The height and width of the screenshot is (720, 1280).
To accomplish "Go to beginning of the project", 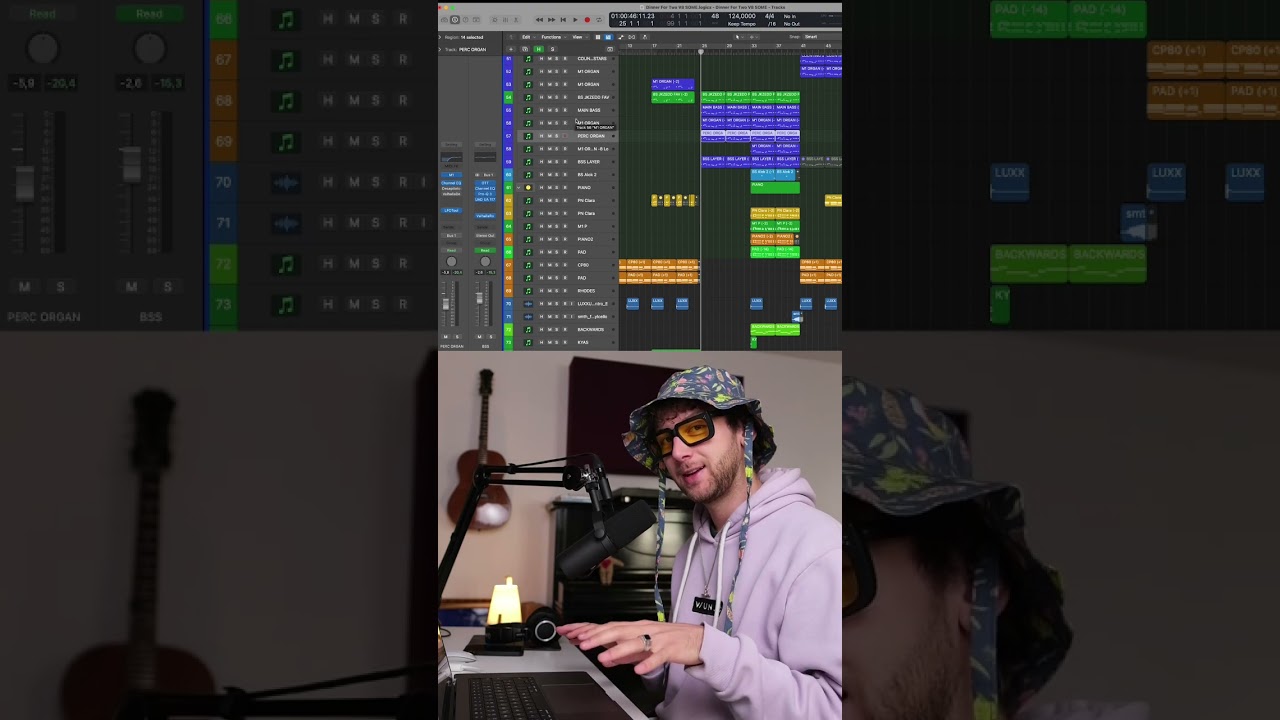I will 563,20.
